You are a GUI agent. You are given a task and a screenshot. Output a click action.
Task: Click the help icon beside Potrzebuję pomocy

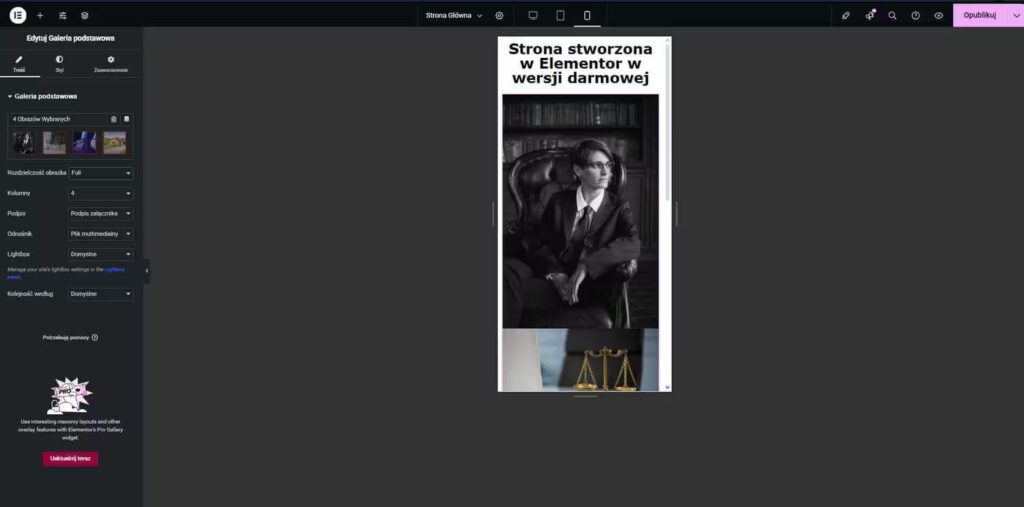pos(95,337)
